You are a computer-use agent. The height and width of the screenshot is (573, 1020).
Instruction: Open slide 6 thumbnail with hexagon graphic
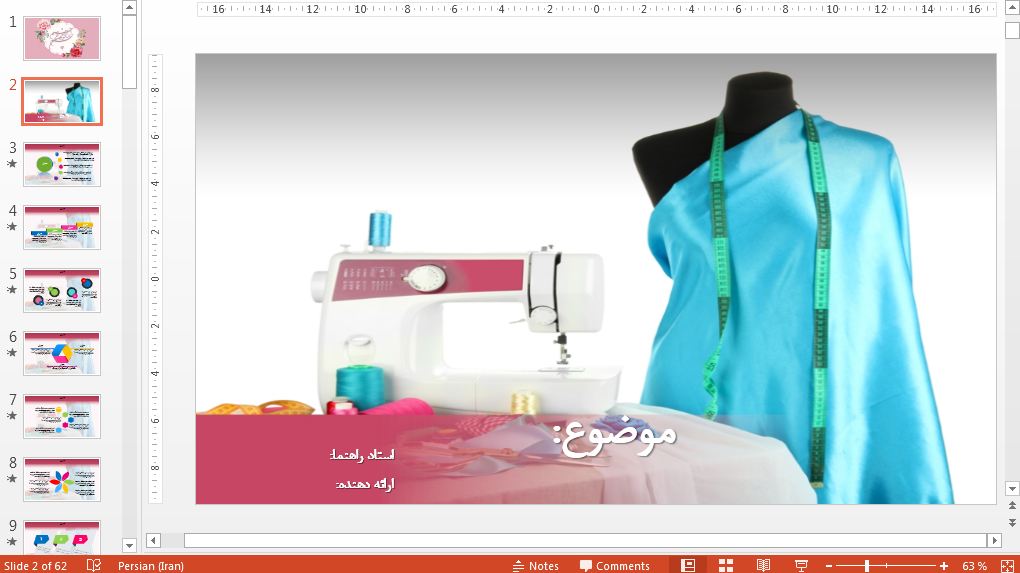tap(62, 353)
